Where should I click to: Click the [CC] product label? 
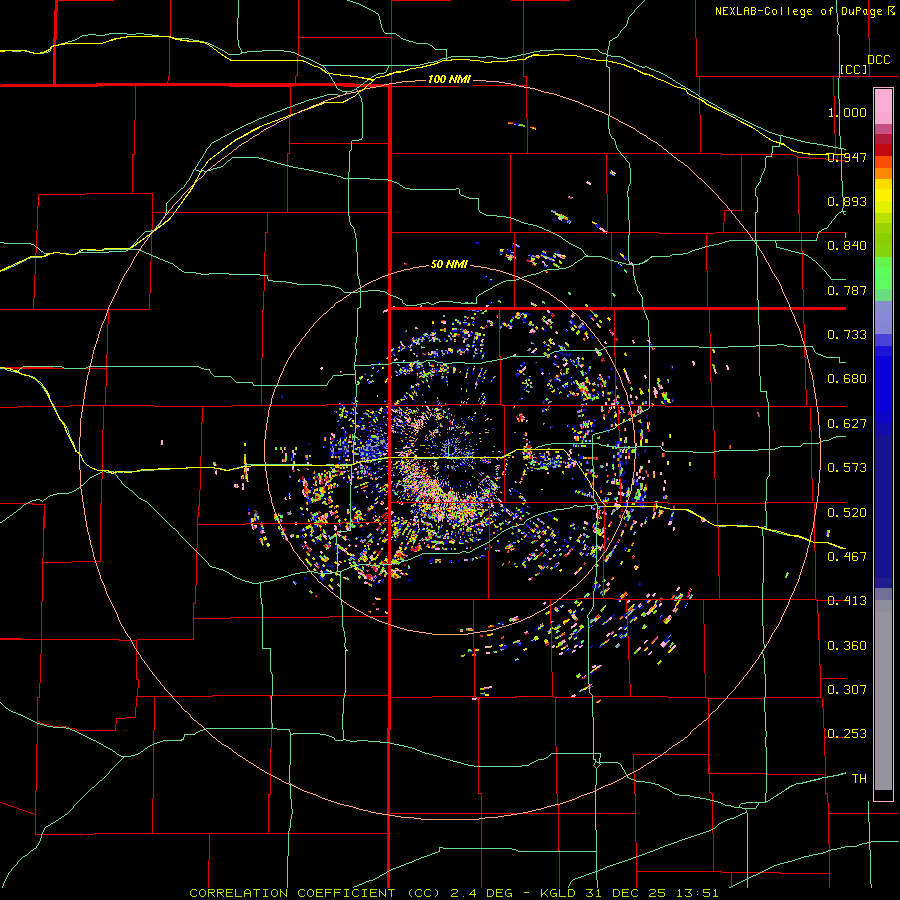coord(854,69)
